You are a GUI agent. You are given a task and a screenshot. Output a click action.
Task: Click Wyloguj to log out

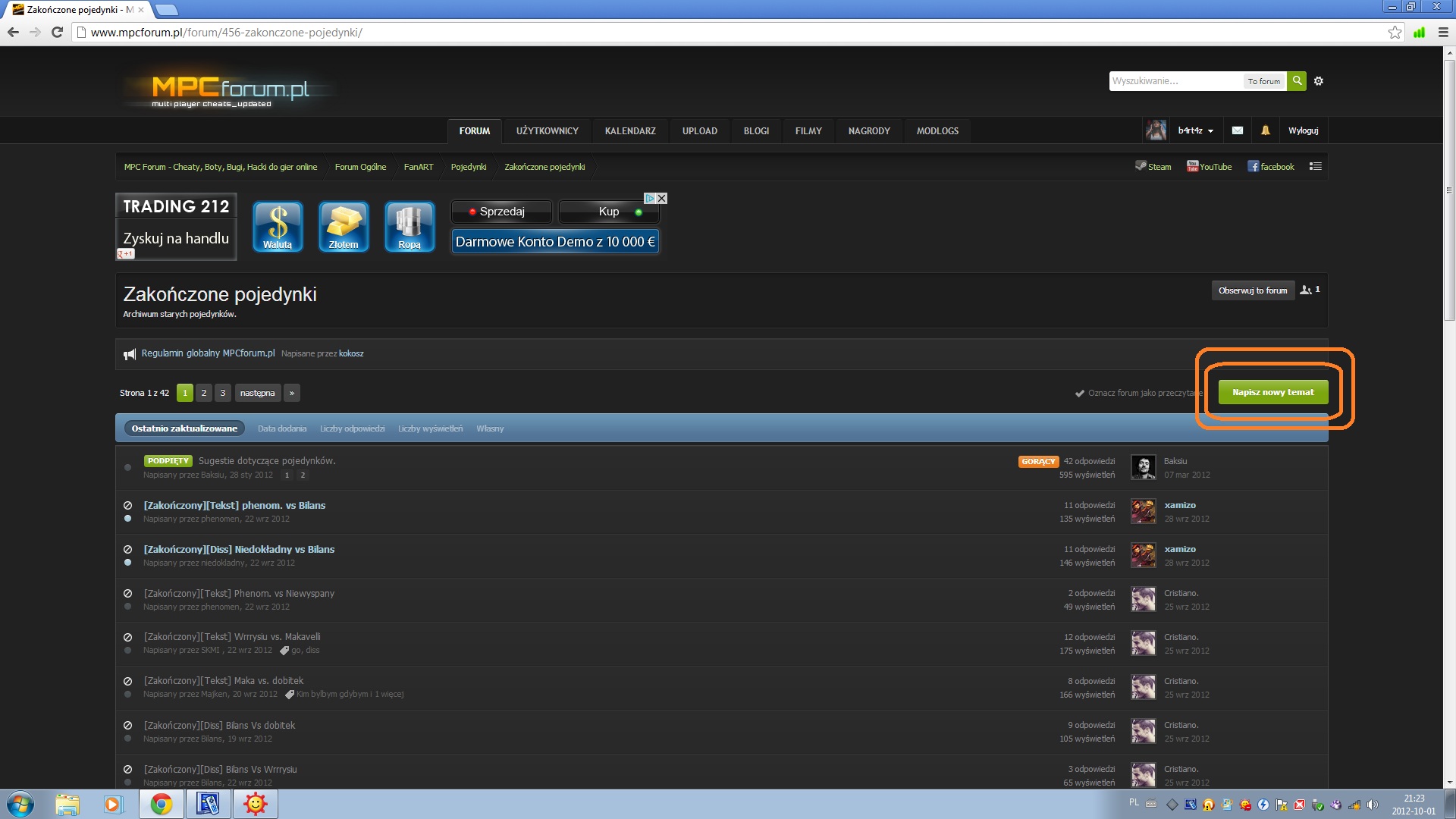[1304, 130]
